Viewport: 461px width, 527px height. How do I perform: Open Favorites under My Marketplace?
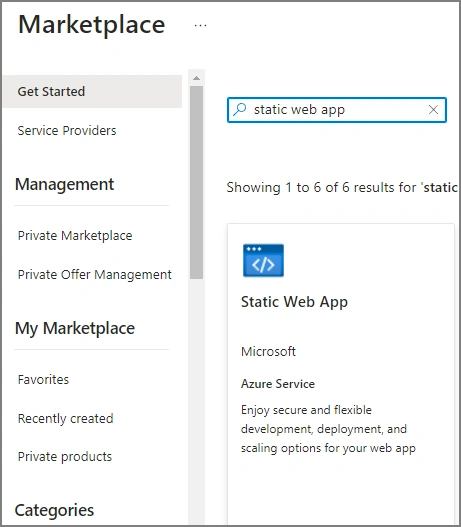(43, 379)
